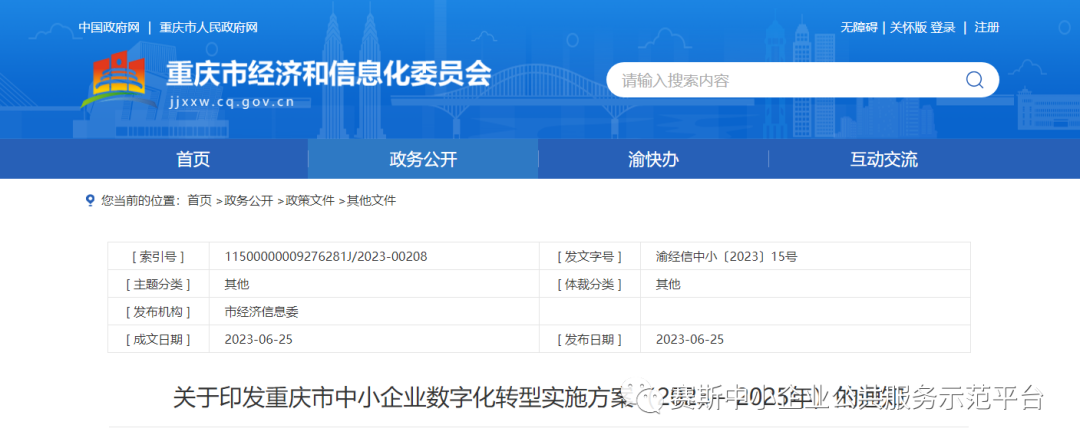This screenshot has width=1080, height=445.
Task: Click the 登录 login link
Action: tap(944, 28)
